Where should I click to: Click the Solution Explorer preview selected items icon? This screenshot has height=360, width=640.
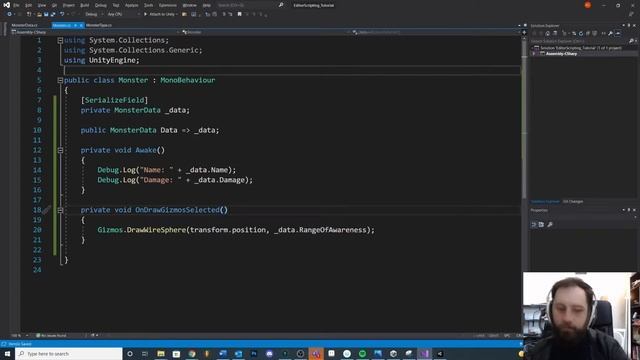click(x=618, y=33)
